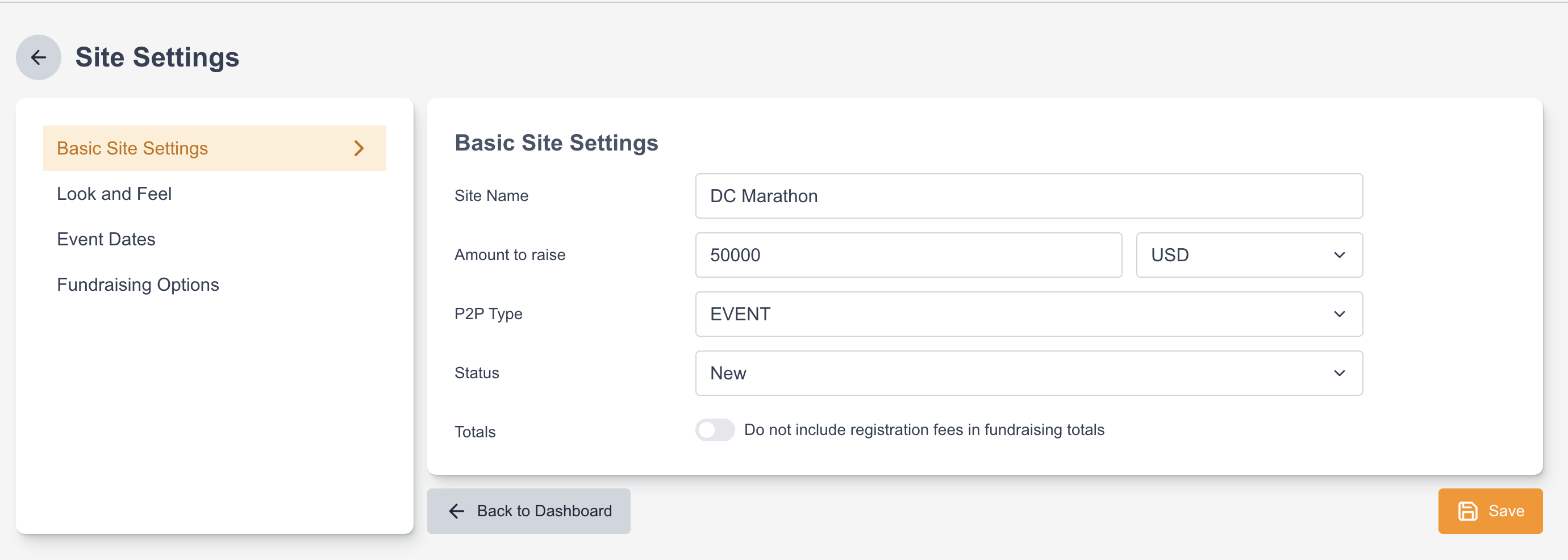Save the site settings

pos(1490,511)
